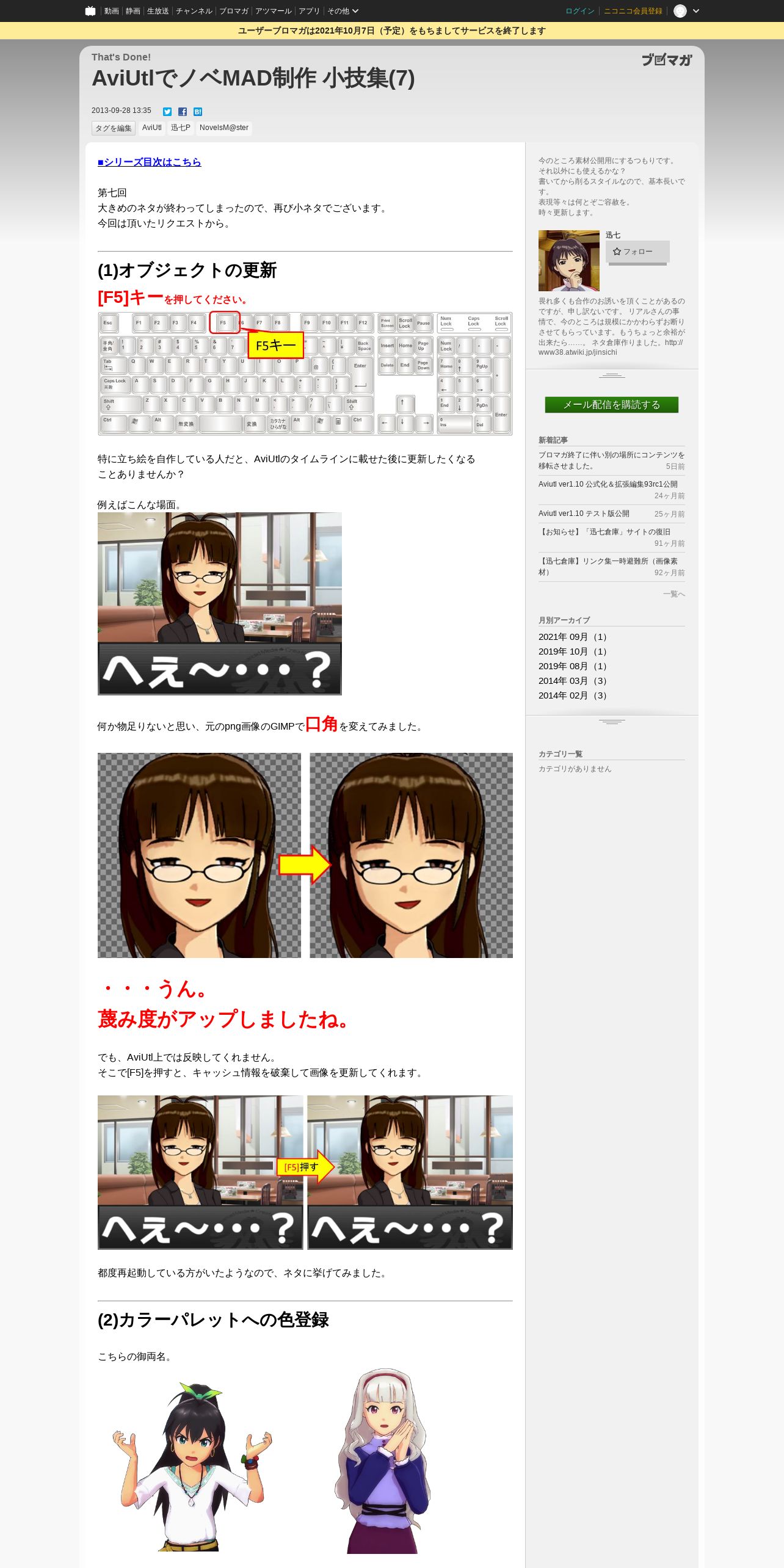Image resolution: width=784 pixels, height=1568 pixels.
Task: Click 一覧へ link under new articles
Action: (x=674, y=594)
